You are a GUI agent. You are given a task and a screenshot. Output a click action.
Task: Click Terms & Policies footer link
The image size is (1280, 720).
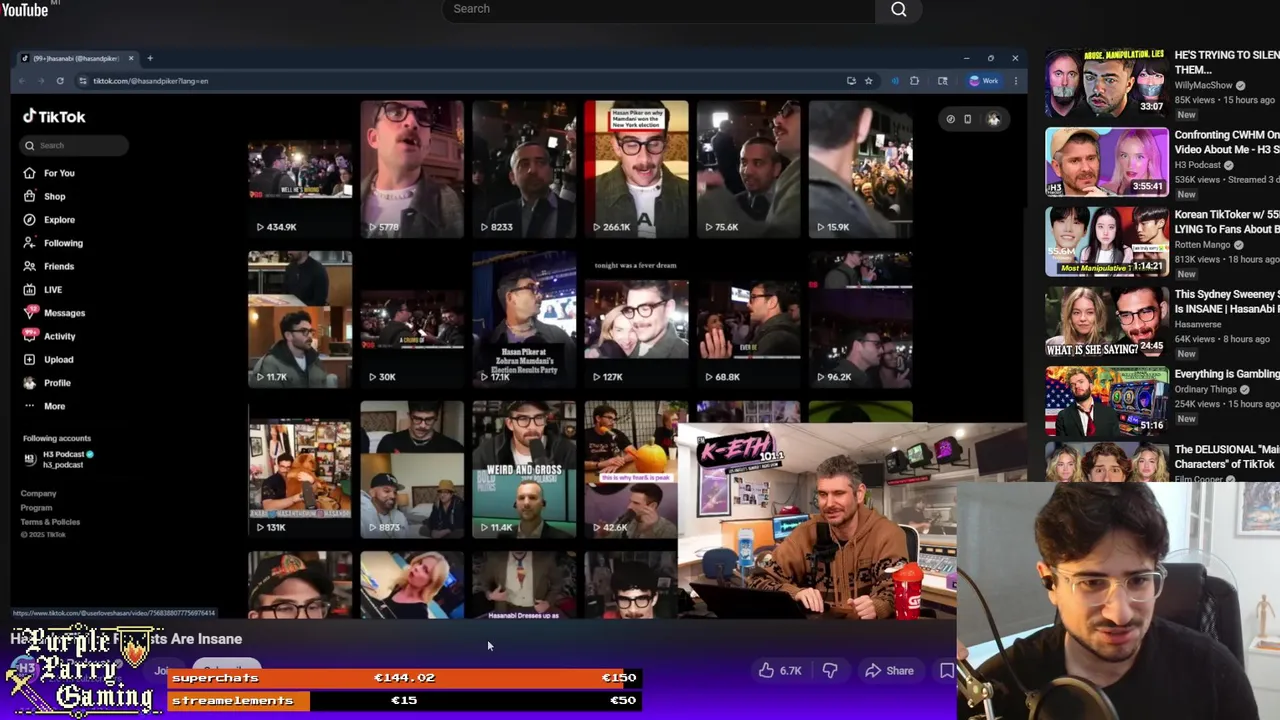point(50,521)
